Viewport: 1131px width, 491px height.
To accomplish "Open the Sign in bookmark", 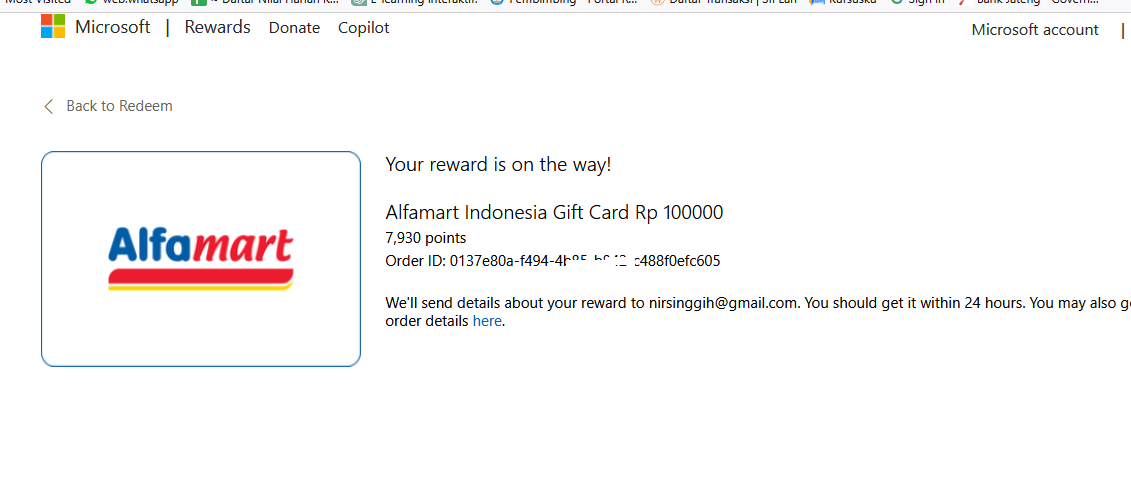I will click(917, 2).
